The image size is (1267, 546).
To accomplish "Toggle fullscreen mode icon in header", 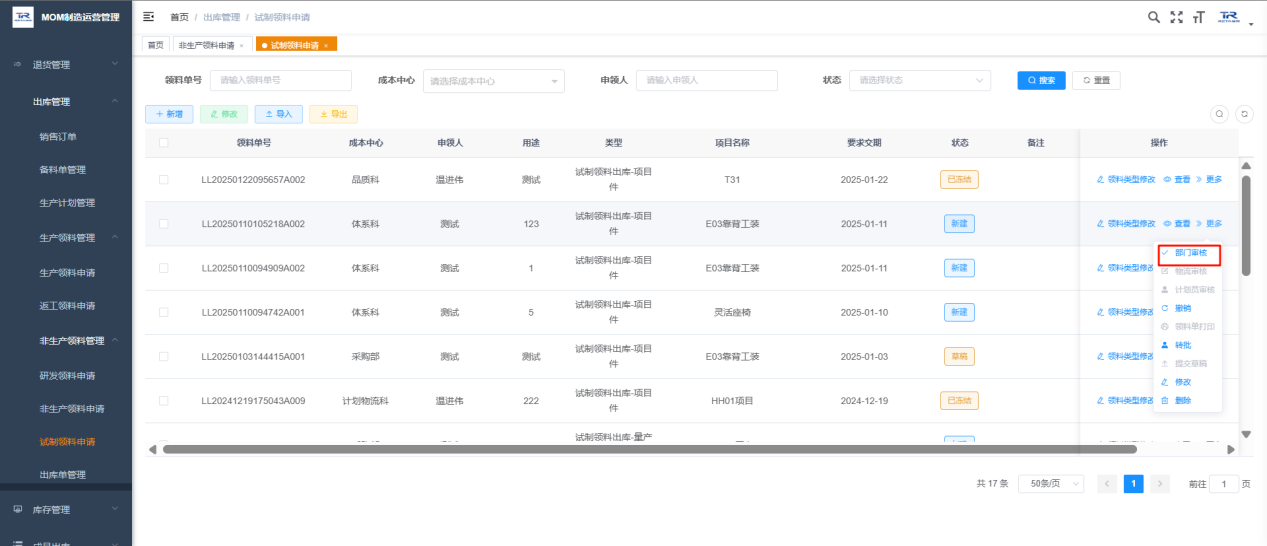I will (x=1176, y=17).
